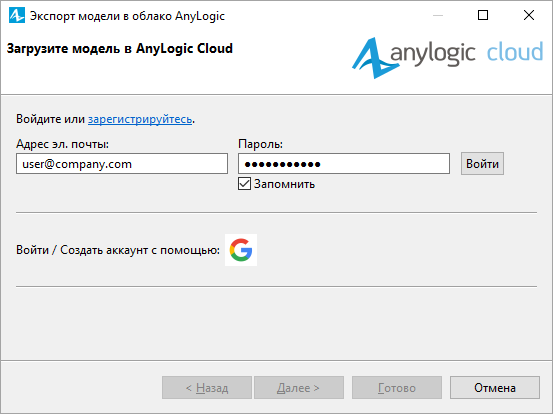Focus the Пароль password field
This screenshot has height=414, width=553.
(344, 164)
